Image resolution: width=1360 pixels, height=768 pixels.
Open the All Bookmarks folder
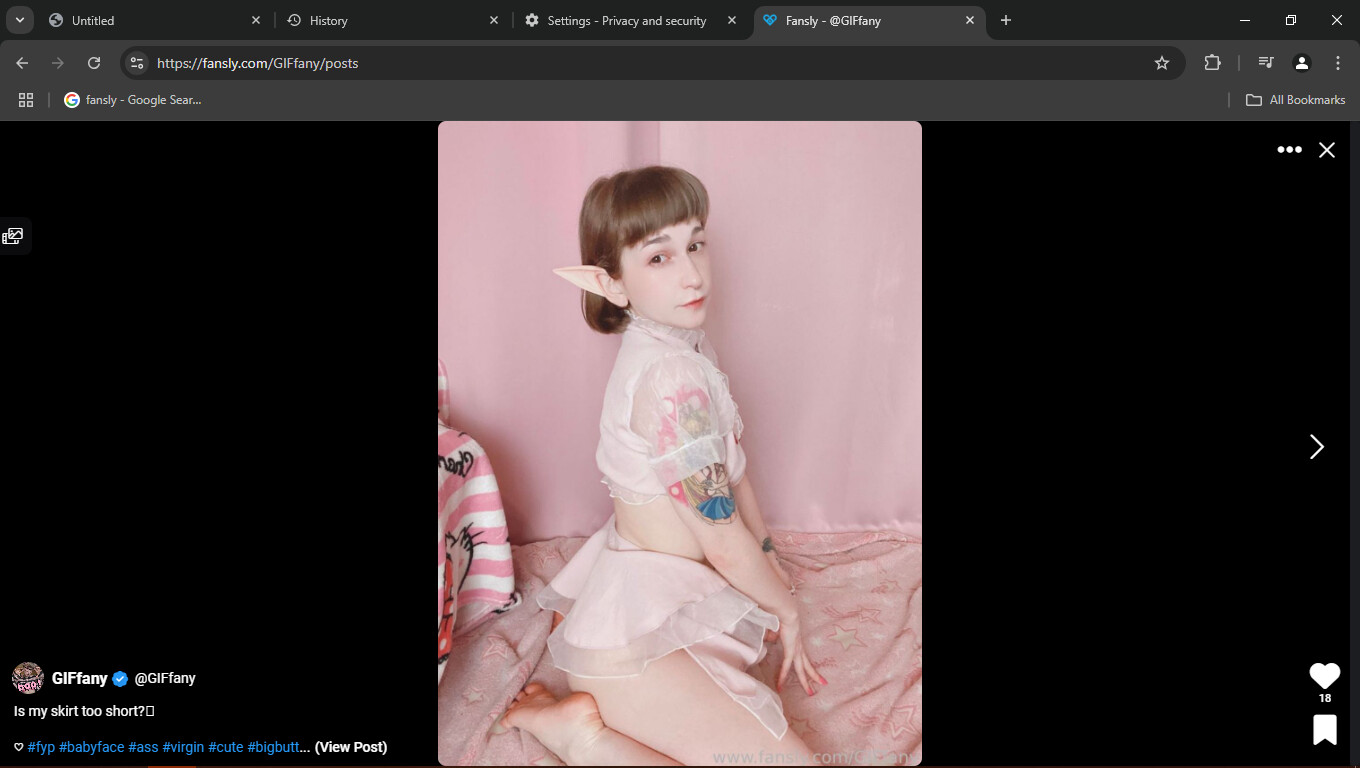coord(1295,100)
